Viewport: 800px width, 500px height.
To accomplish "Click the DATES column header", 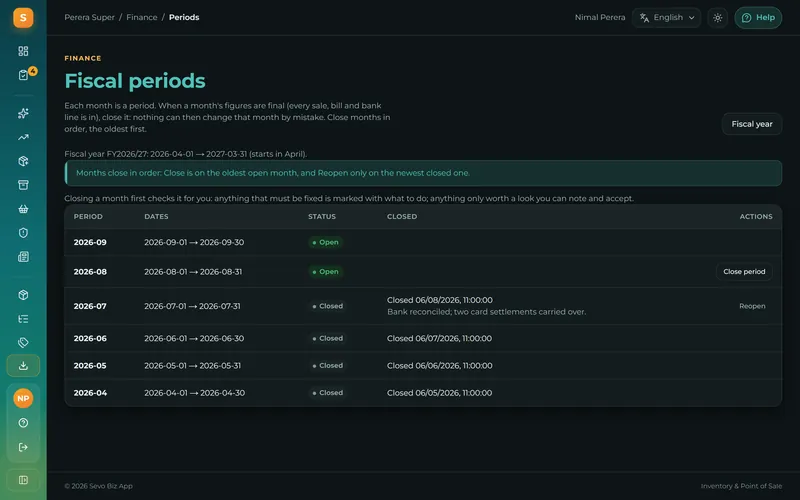I will pyautogui.click(x=156, y=216).
